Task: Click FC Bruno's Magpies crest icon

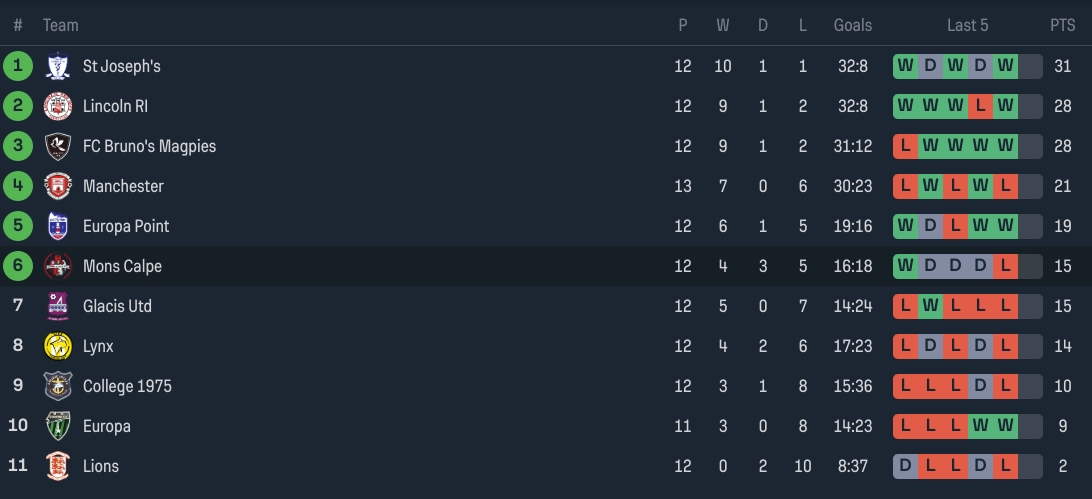Action: pyautogui.click(x=58, y=146)
